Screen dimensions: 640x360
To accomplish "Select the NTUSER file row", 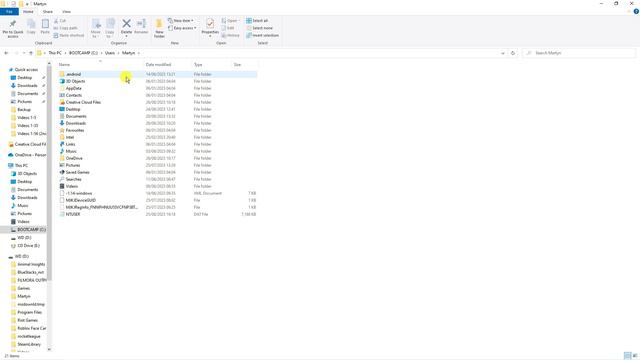I will pos(158,214).
